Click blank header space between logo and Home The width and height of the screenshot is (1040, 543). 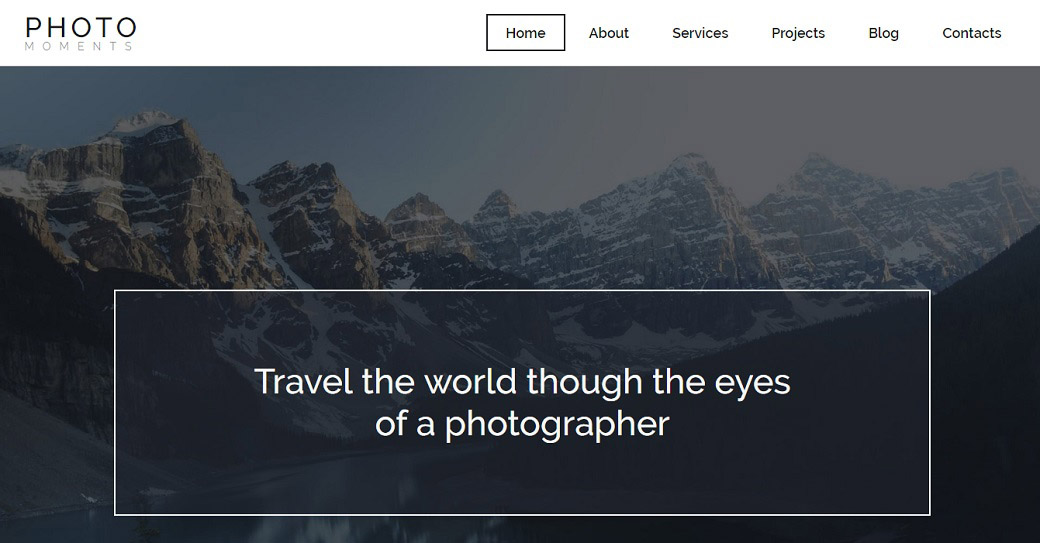[x=312, y=33]
